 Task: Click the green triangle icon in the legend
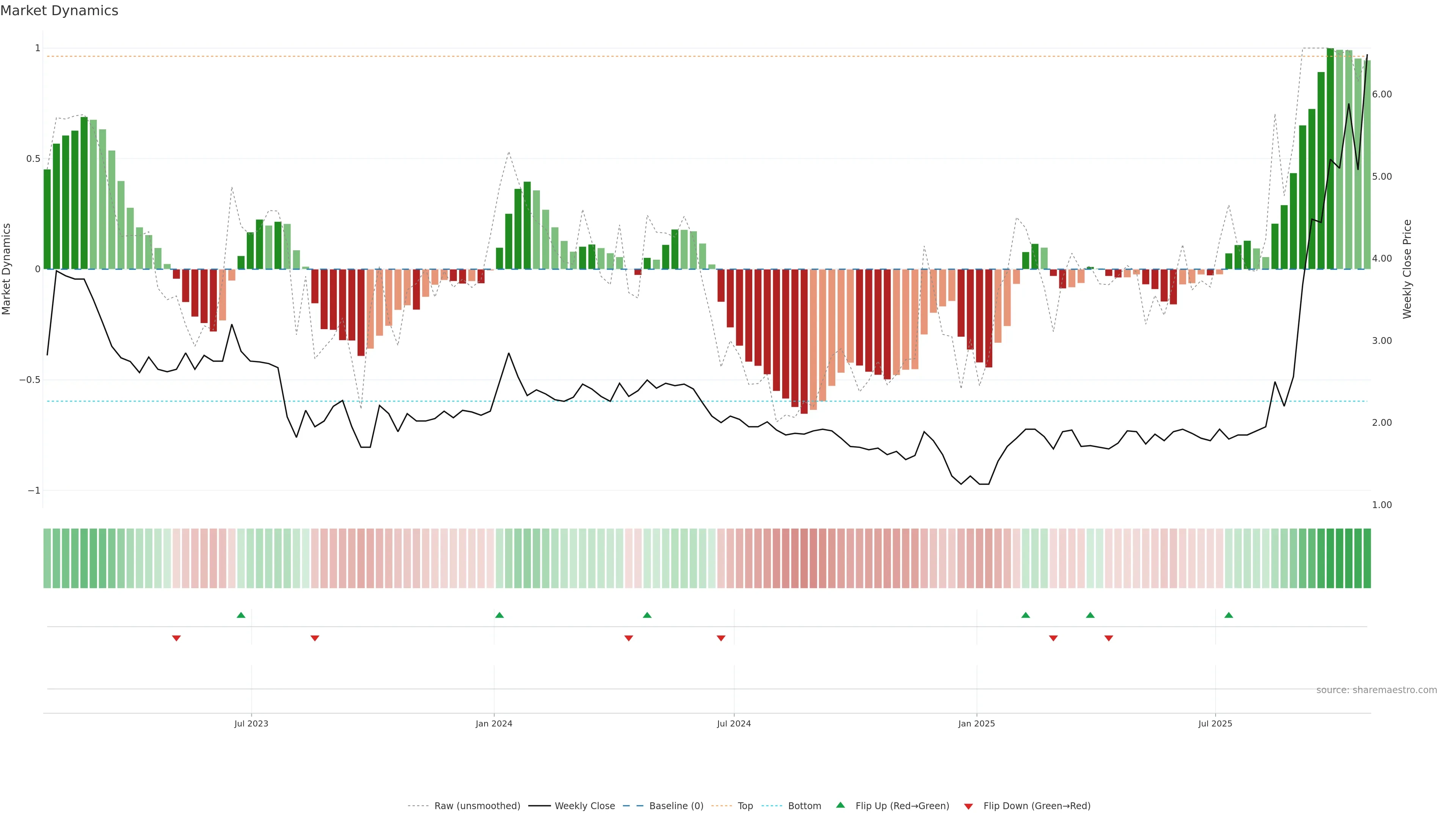pyautogui.click(x=841, y=805)
